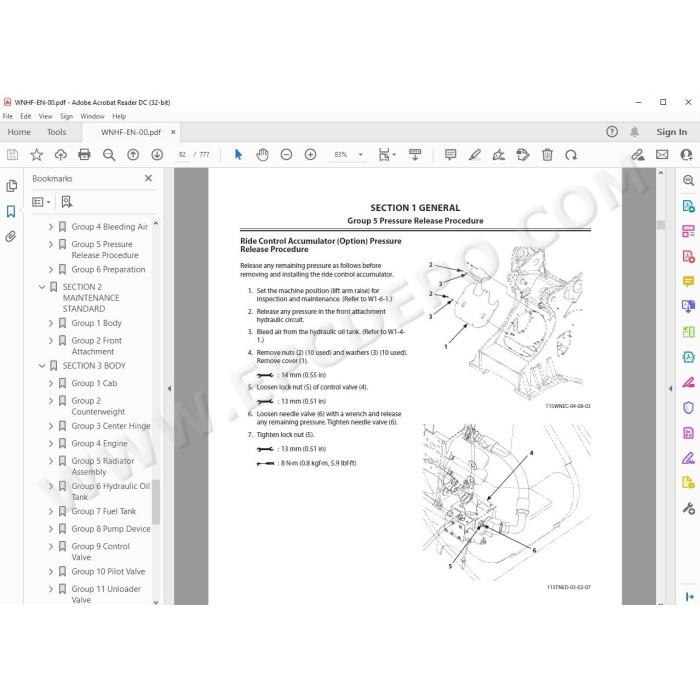Screen dimensions: 700x700
Task: Zoom in with the plus icon
Action: [x=310, y=155]
